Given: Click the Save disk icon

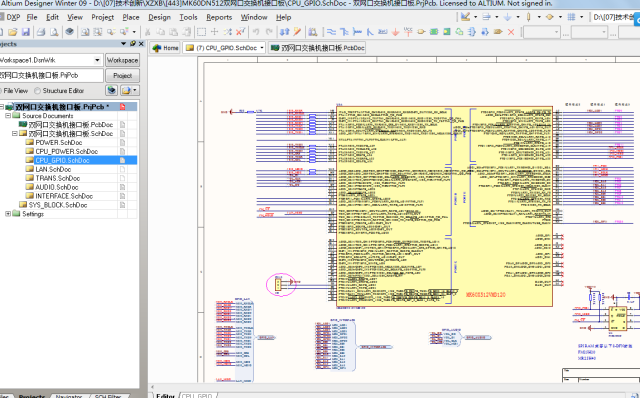Looking at the screenshot, I should (x=26, y=32).
